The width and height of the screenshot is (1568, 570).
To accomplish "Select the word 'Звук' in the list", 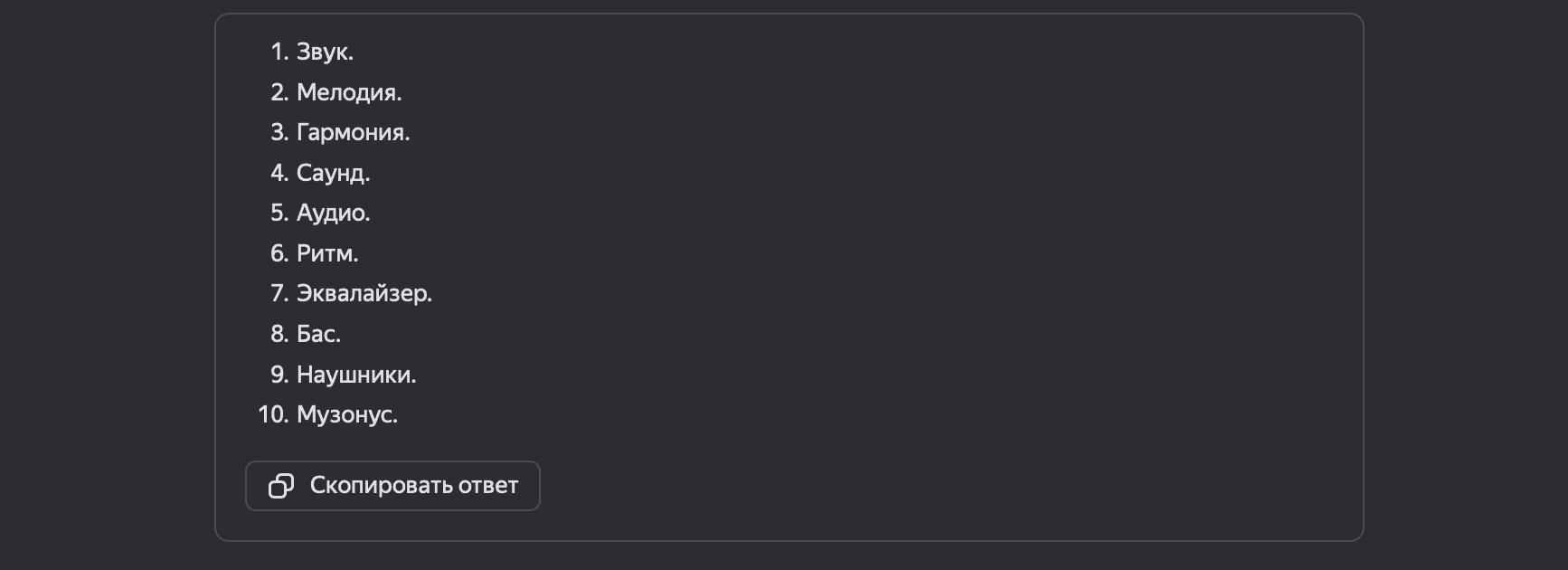I will [323, 52].
